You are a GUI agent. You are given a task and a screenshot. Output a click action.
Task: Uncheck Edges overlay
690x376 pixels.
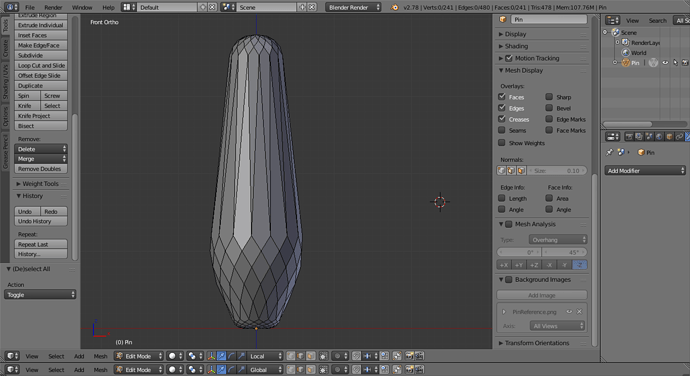[x=502, y=107]
